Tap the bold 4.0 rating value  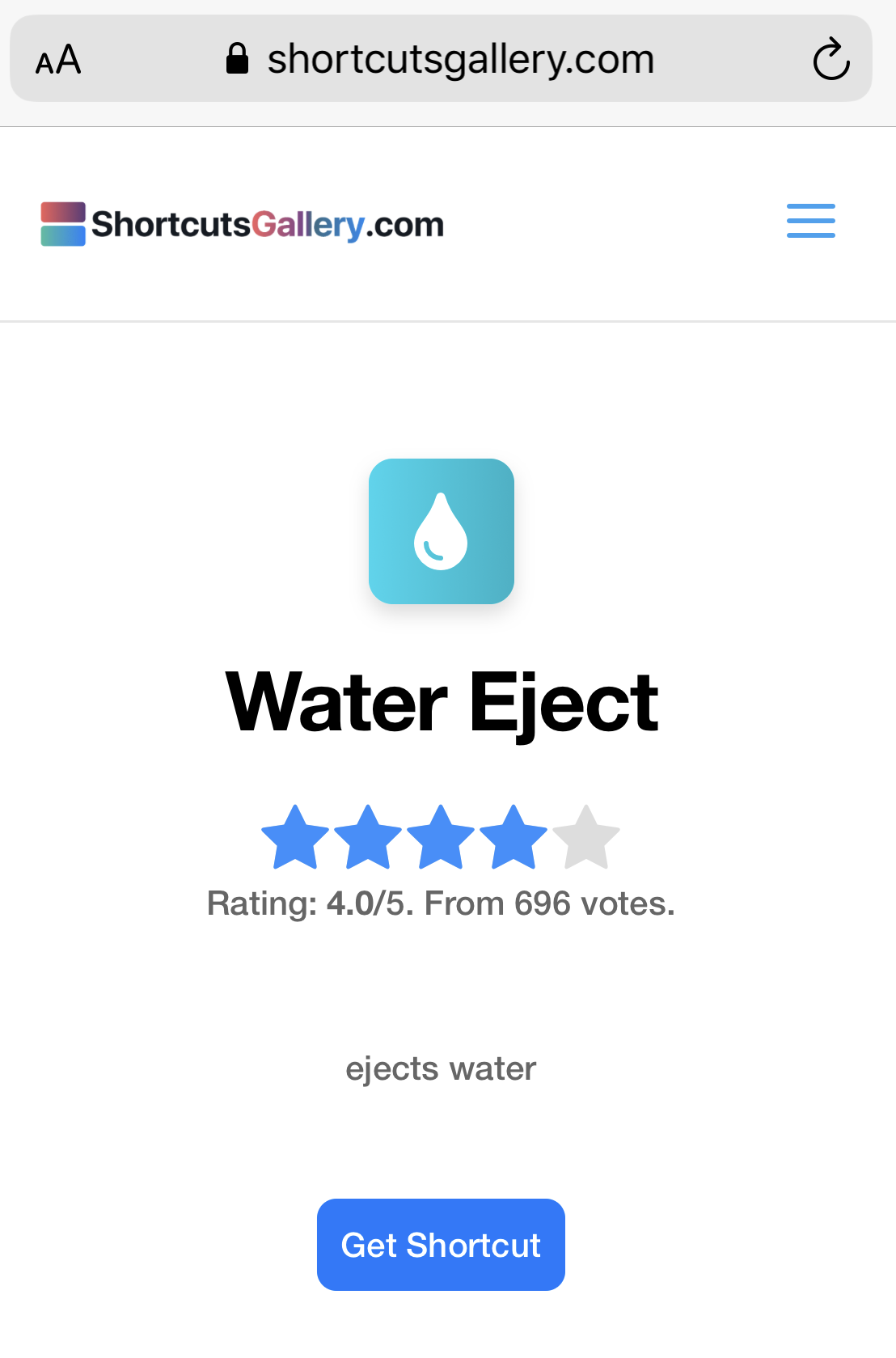pyautogui.click(x=350, y=903)
